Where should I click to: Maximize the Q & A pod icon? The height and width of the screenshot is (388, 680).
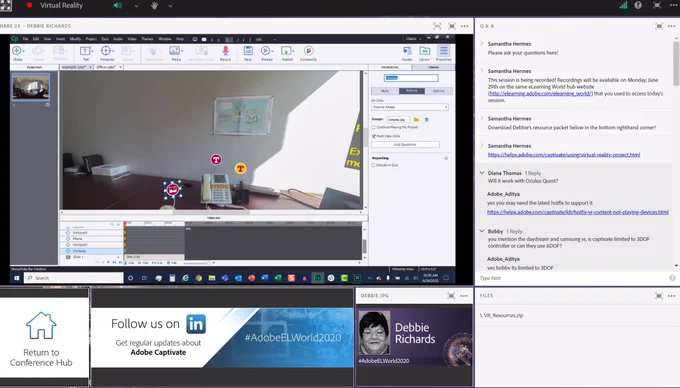659,26
